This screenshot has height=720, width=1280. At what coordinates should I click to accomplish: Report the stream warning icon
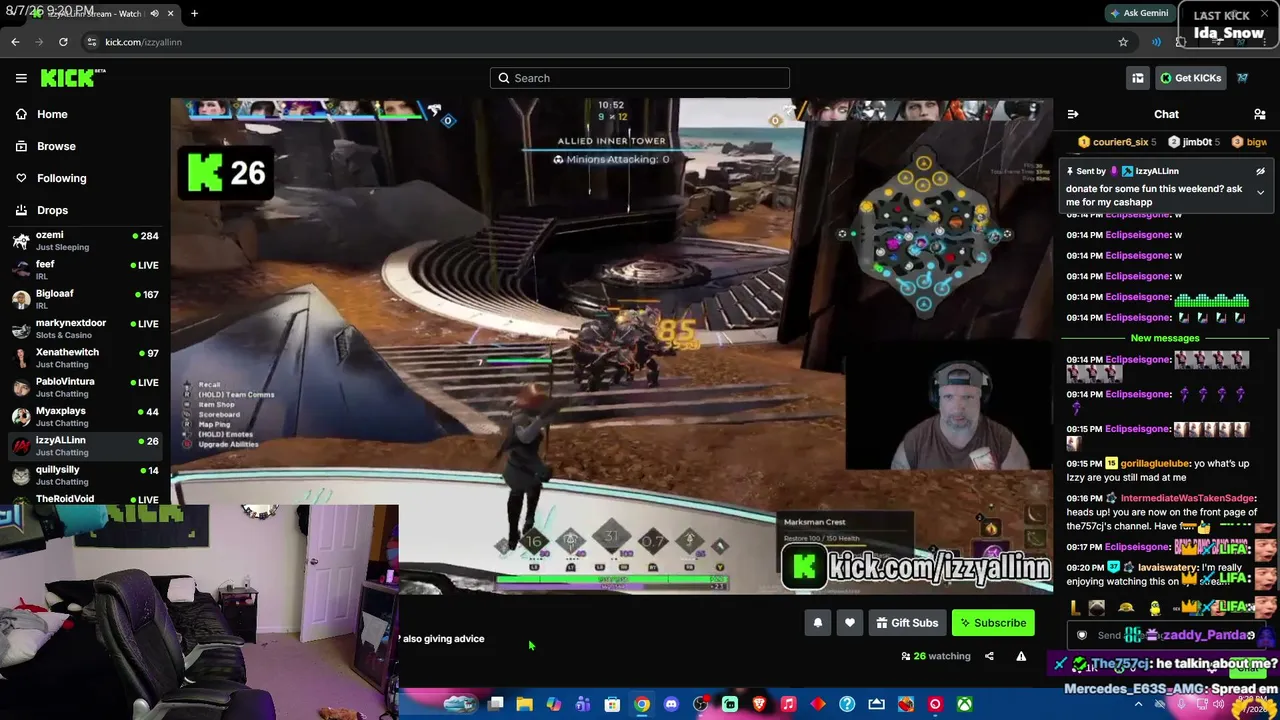pyautogui.click(x=1021, y=656)
